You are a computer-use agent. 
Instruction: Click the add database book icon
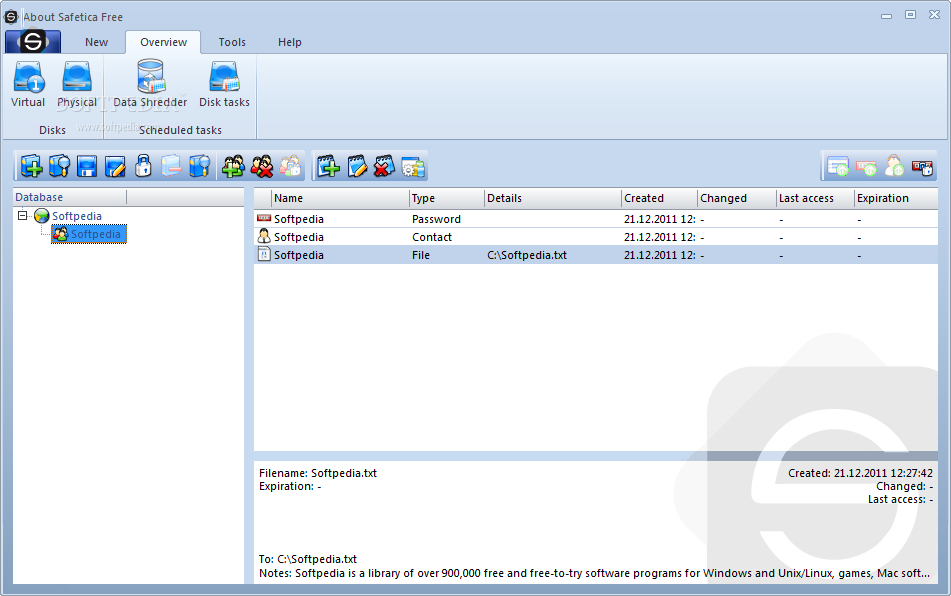point(31,166)
